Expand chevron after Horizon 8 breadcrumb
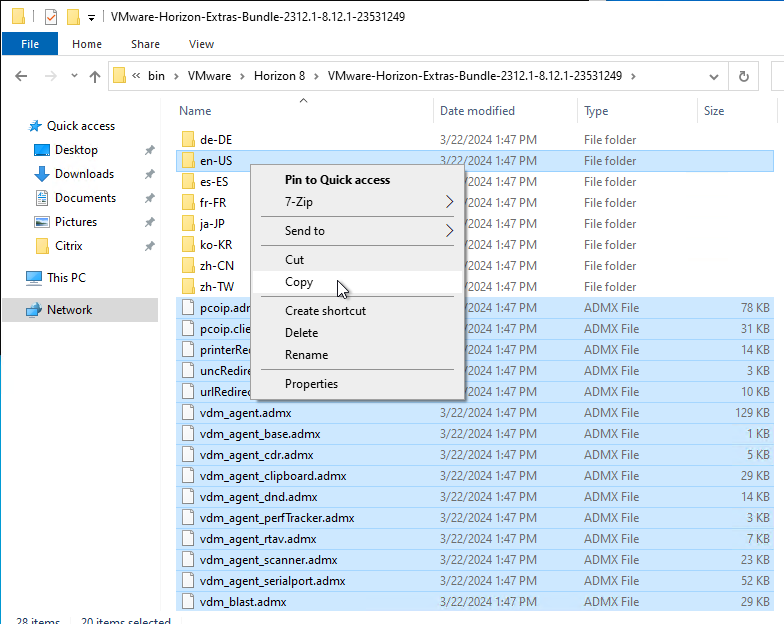This screenshot has height=624, width=784. click(316, 76)
